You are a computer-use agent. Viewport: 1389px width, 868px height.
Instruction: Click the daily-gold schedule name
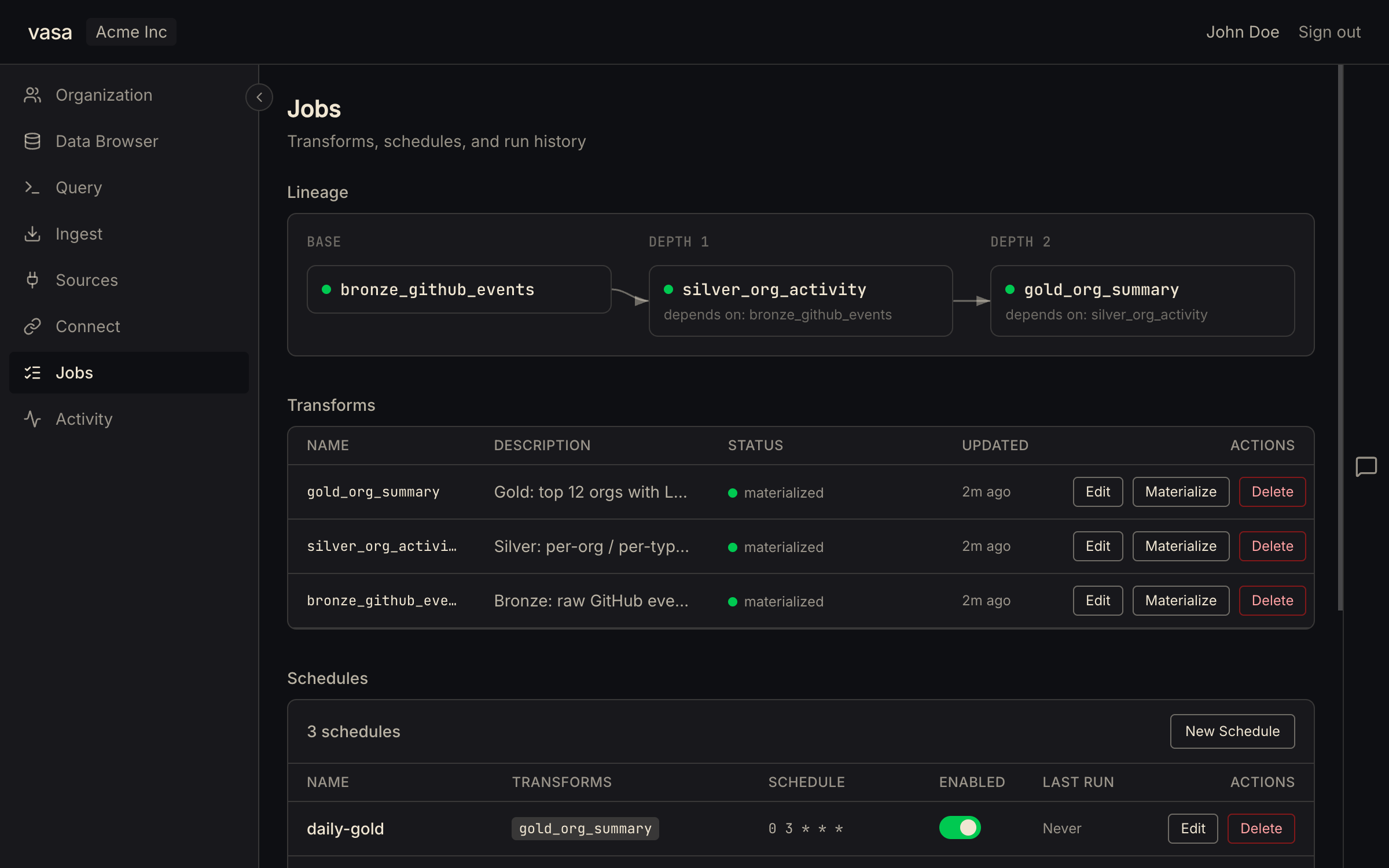pyautogui.click(x=346, y=829)
